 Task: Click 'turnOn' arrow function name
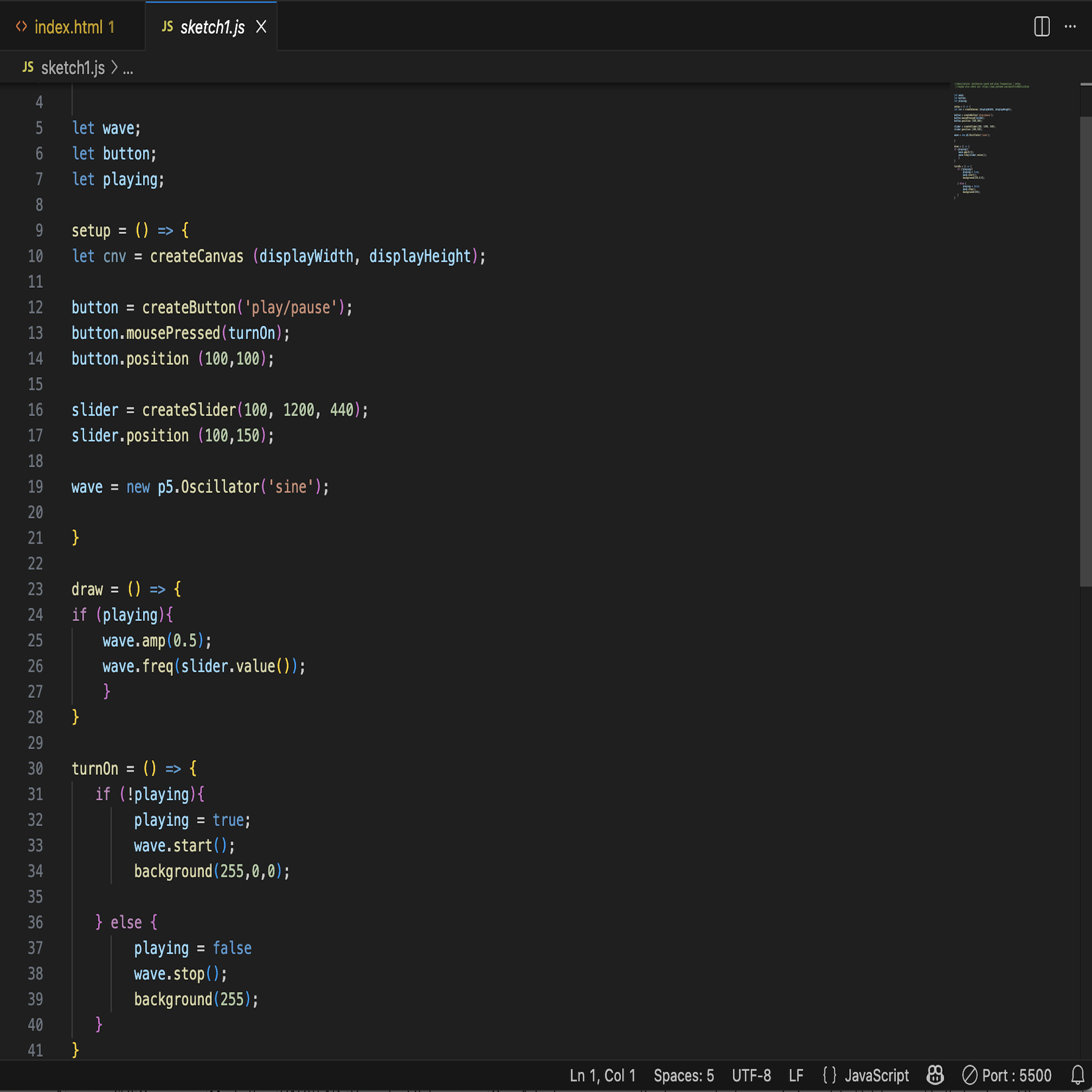point(95,769)
